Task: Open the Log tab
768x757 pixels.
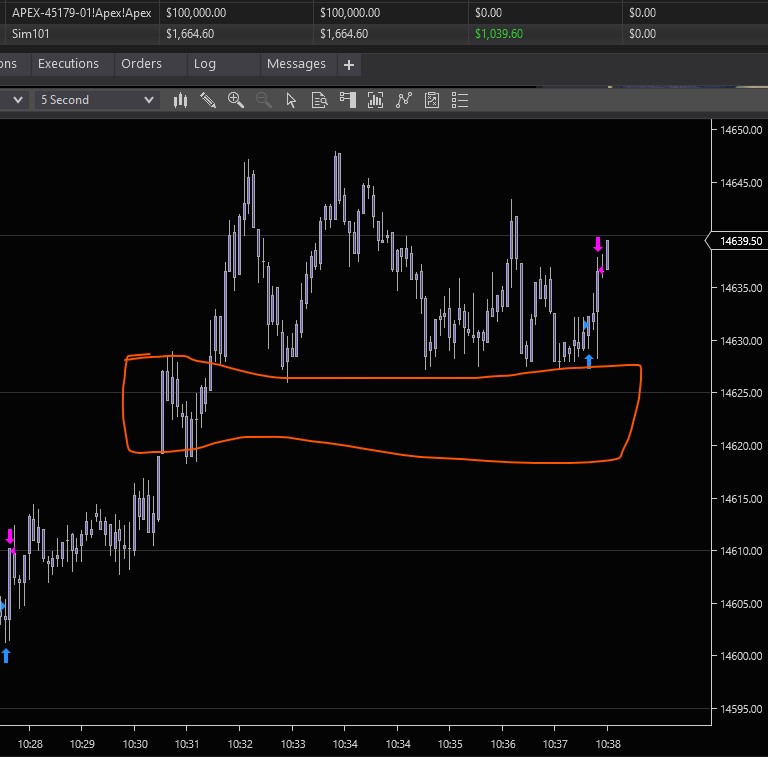Action: pos(205,64)
